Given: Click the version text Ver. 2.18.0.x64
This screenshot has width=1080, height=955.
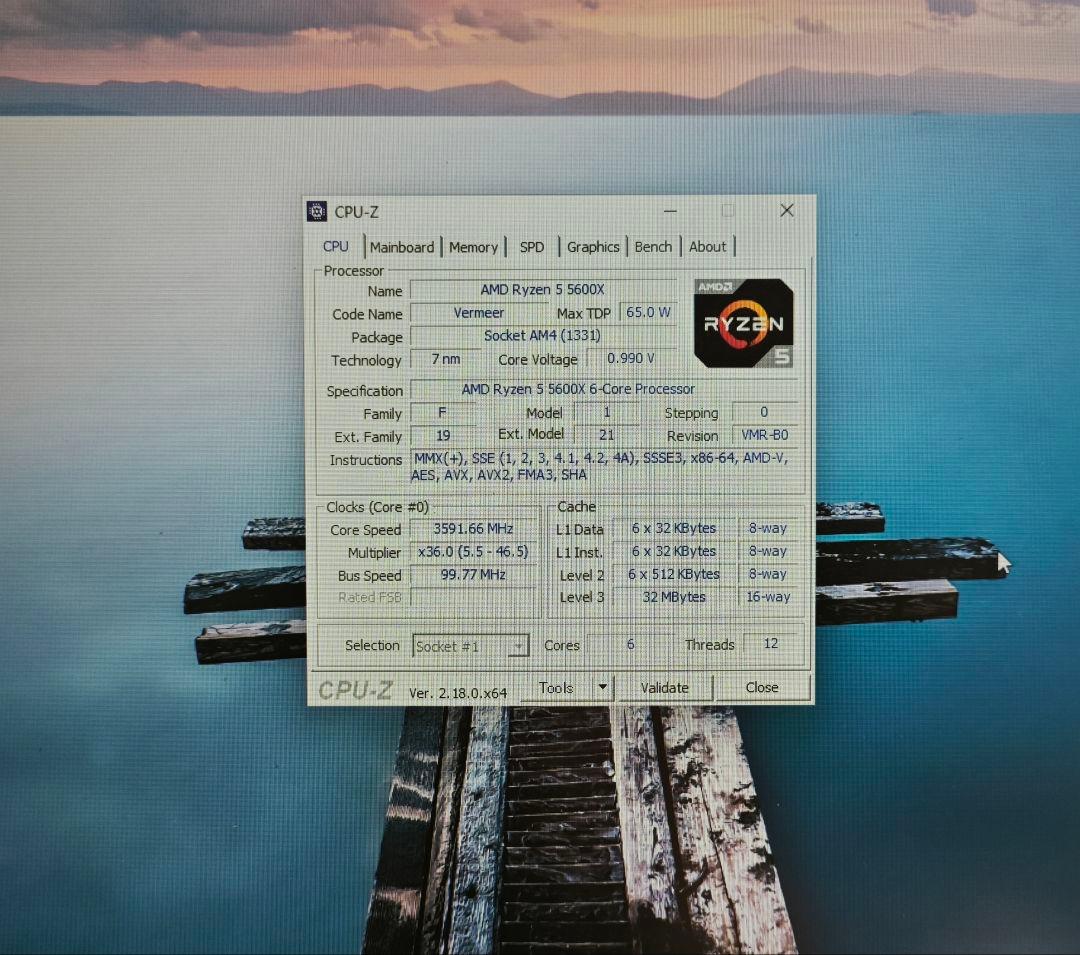Looking at the screenshot, I should click(x=458, y=693).
